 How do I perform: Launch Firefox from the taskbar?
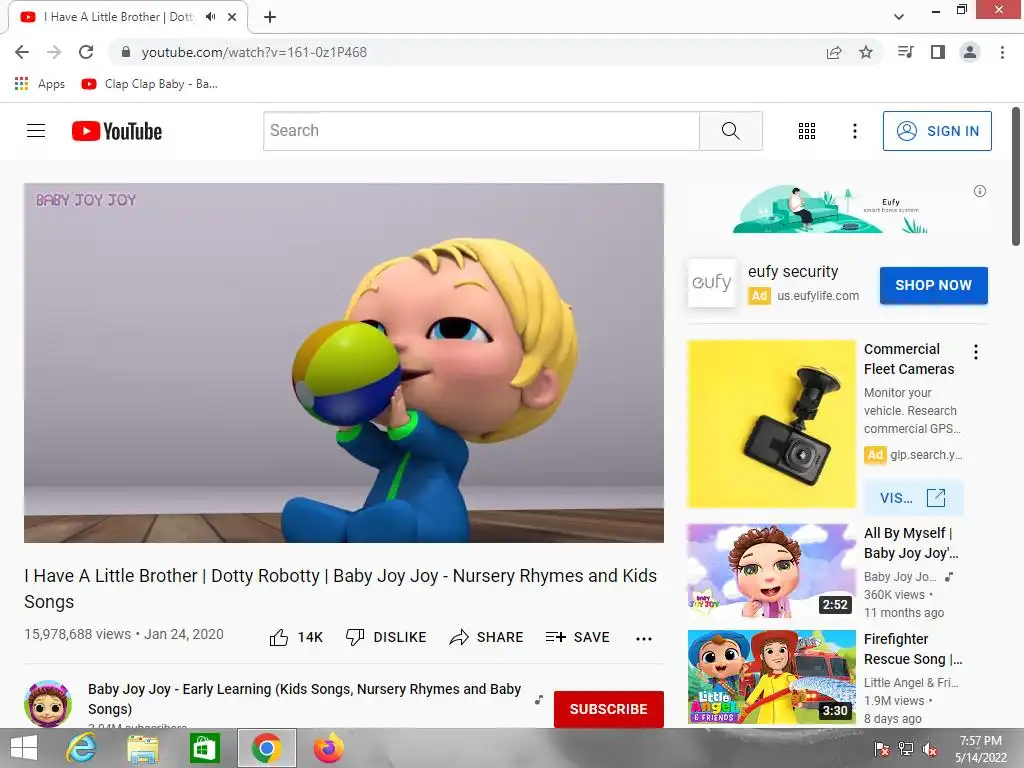coord(328,748)
